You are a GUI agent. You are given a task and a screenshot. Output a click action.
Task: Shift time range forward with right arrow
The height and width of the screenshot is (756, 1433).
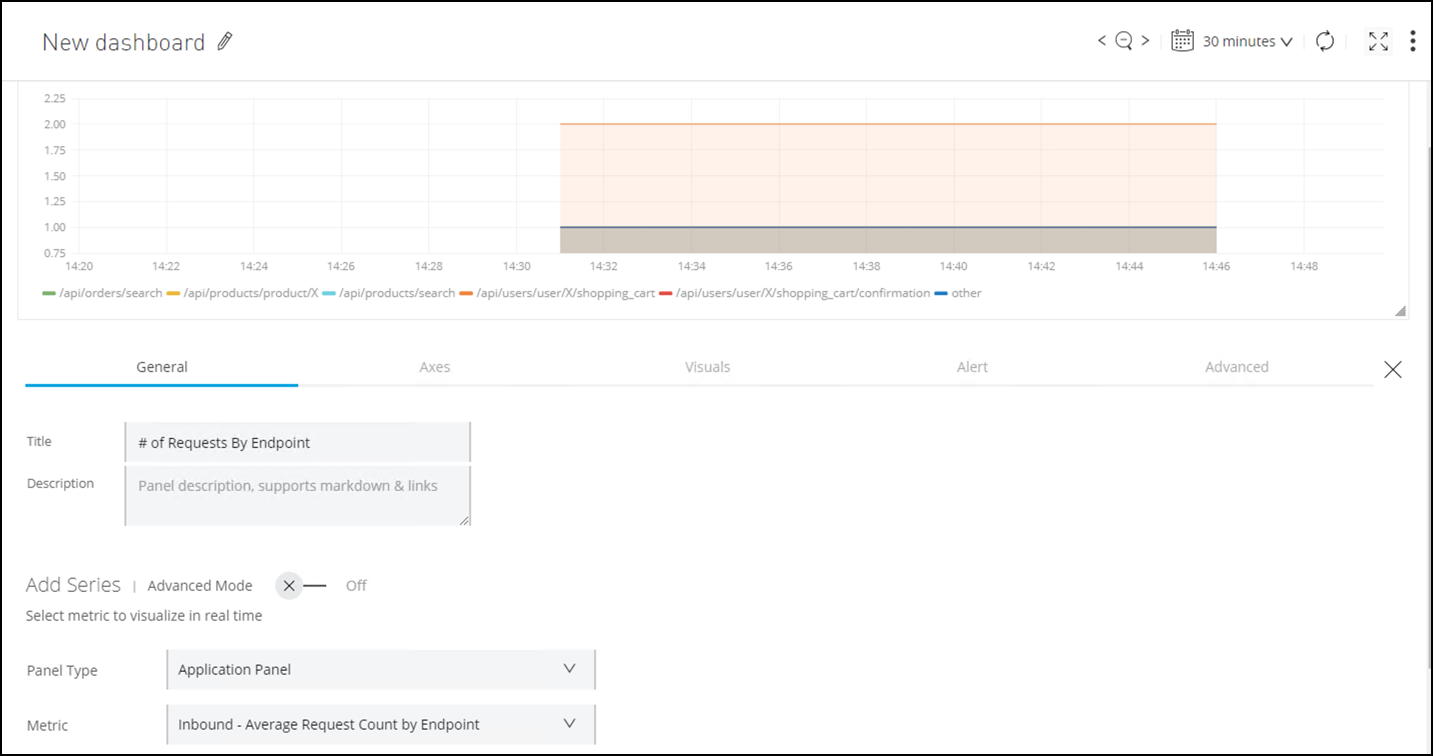coord(1145,41)
